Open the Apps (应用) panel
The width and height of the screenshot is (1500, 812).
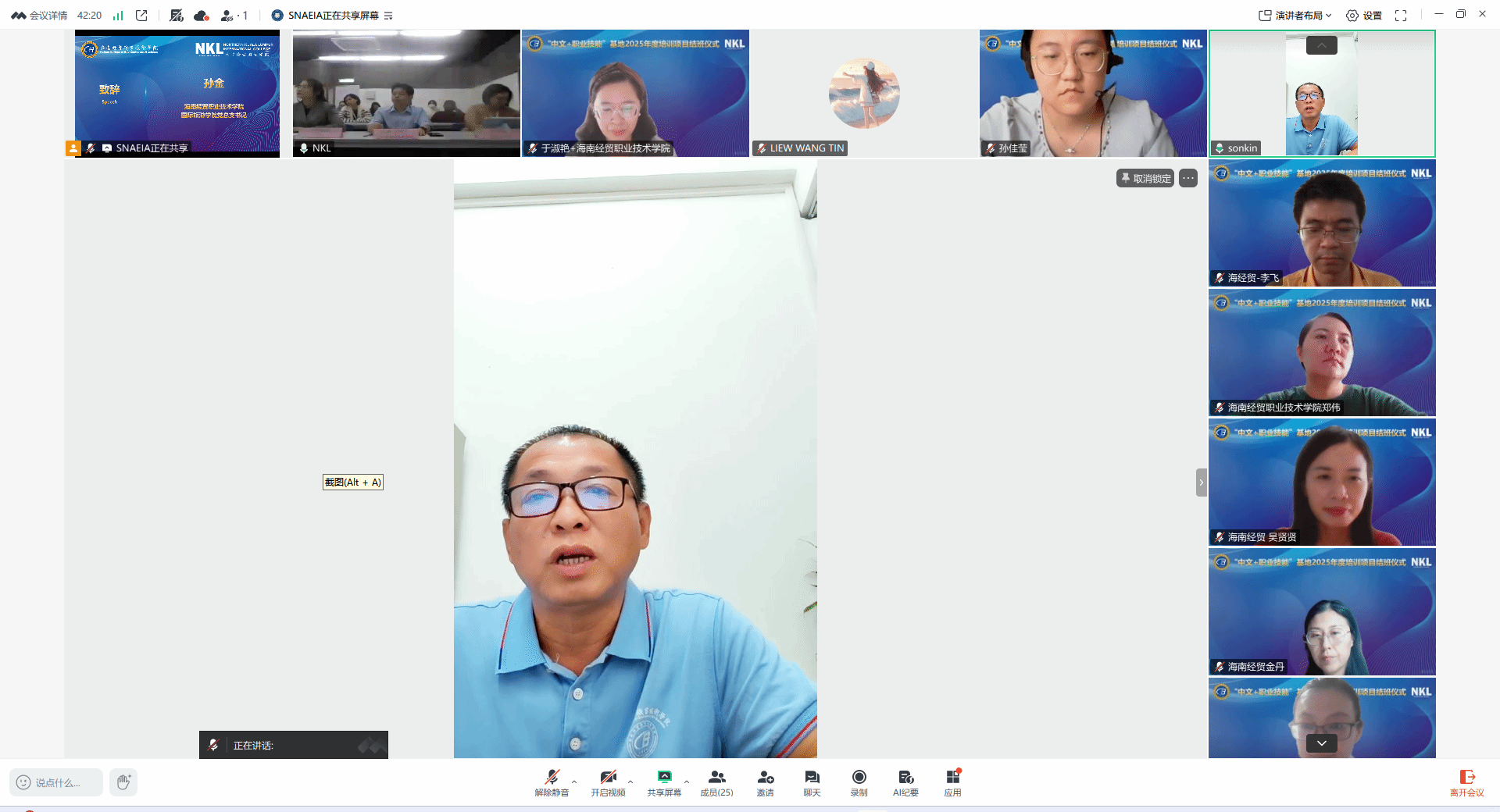coord(952,782)
